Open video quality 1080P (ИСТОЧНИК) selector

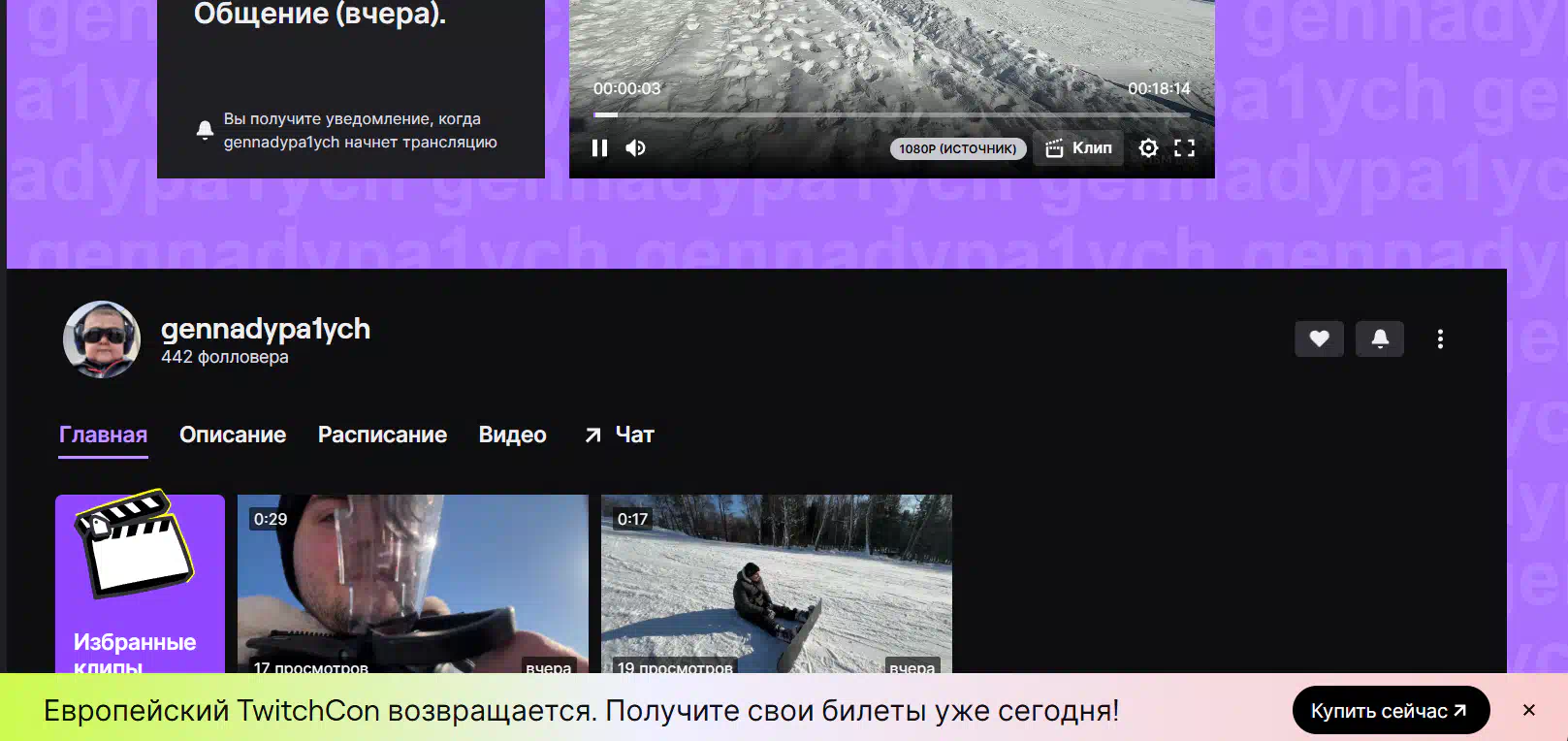pos(958,148)
